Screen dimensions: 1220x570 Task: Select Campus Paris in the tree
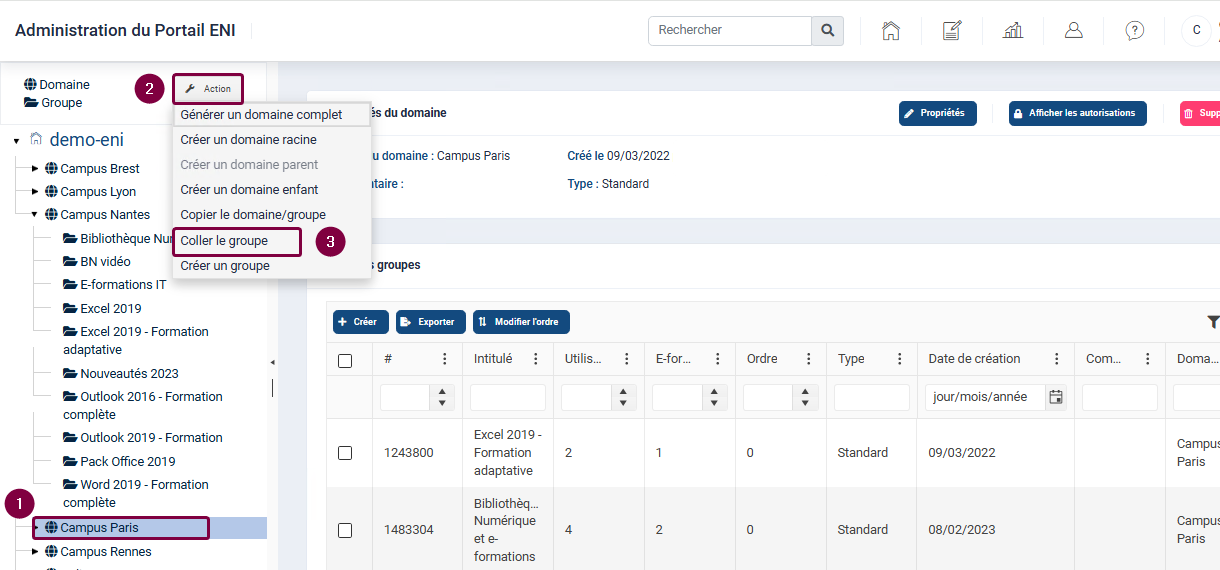tap(99, 527)
